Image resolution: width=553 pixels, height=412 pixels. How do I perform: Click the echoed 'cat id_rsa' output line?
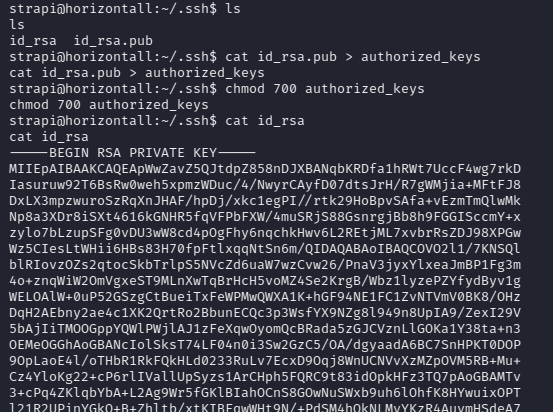click(49, 137)
